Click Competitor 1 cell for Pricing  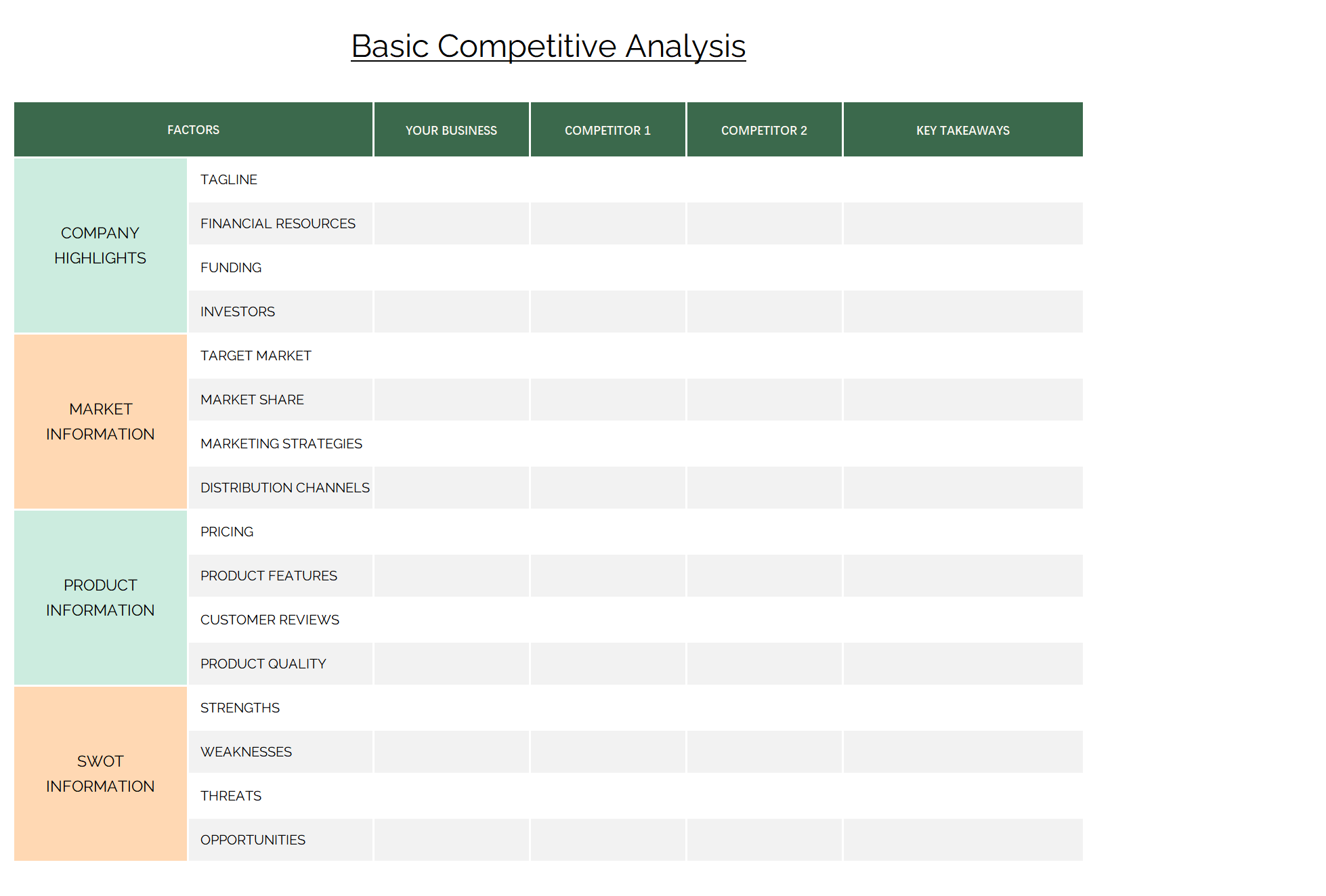(x=608, y=532)
